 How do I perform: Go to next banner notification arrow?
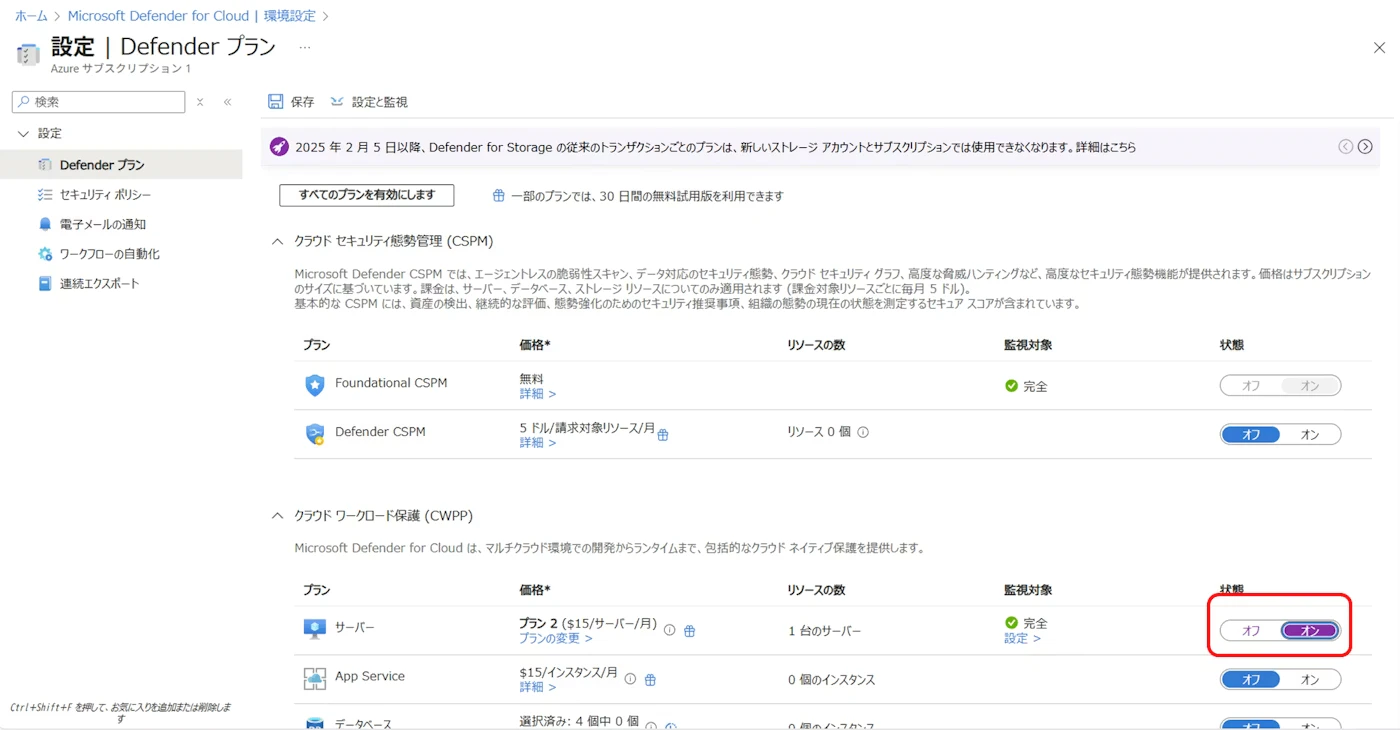point(1365,146)
